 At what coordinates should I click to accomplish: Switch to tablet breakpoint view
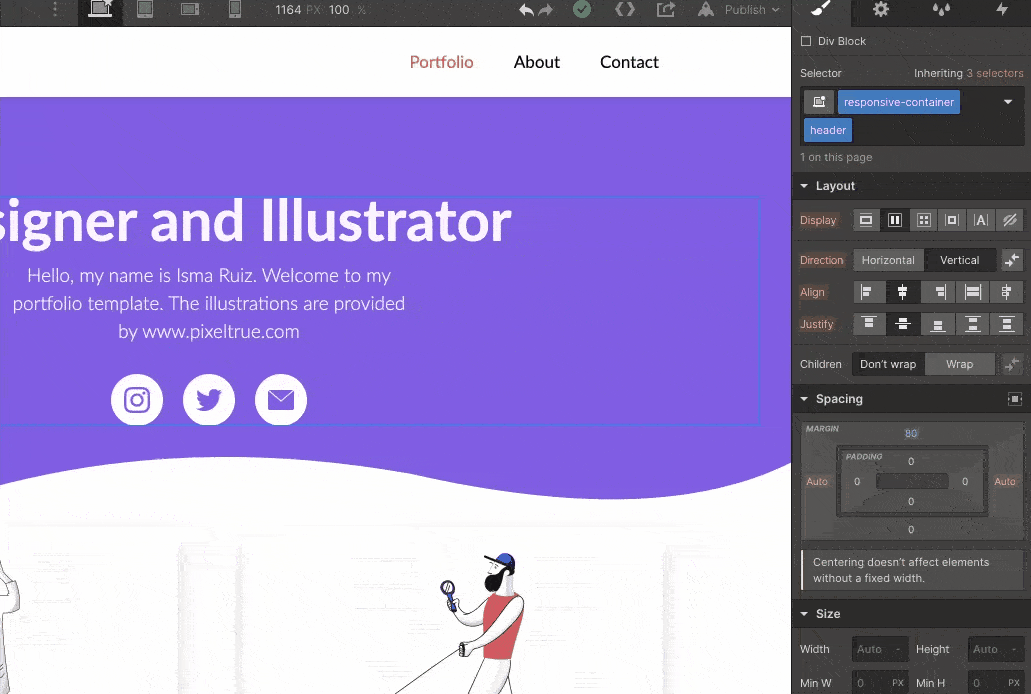(x=145, y=9)
